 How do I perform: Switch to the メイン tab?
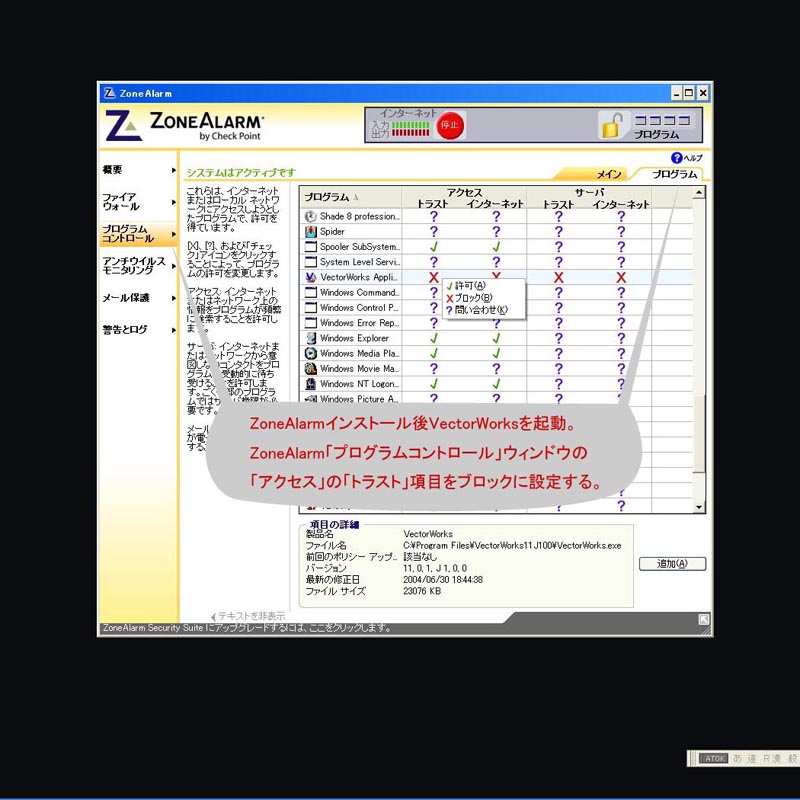[609, 174]
